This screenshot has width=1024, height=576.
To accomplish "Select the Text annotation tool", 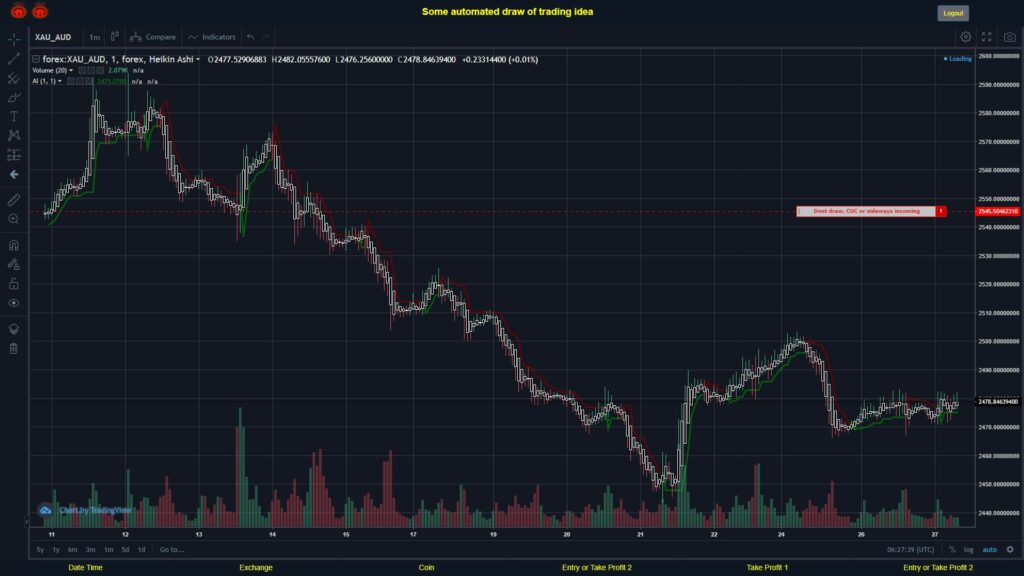I will point(14,116).
